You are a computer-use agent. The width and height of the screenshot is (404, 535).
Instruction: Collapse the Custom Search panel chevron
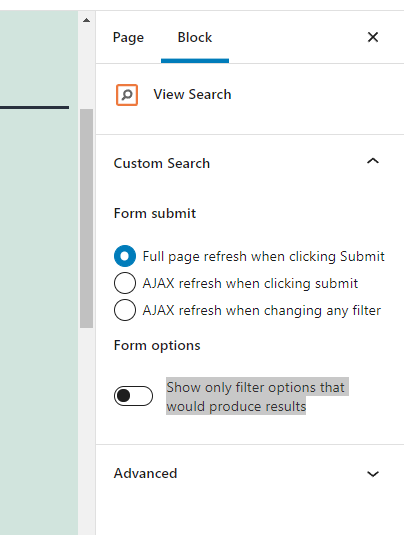[373, 161]
